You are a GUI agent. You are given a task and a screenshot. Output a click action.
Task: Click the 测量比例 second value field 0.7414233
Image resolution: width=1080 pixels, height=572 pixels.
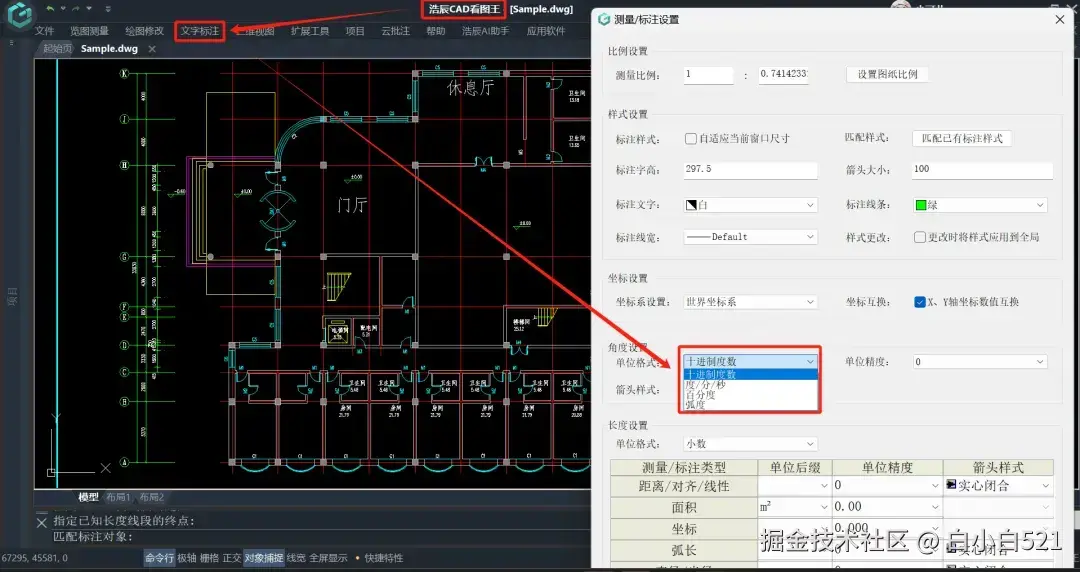[784, 74]
